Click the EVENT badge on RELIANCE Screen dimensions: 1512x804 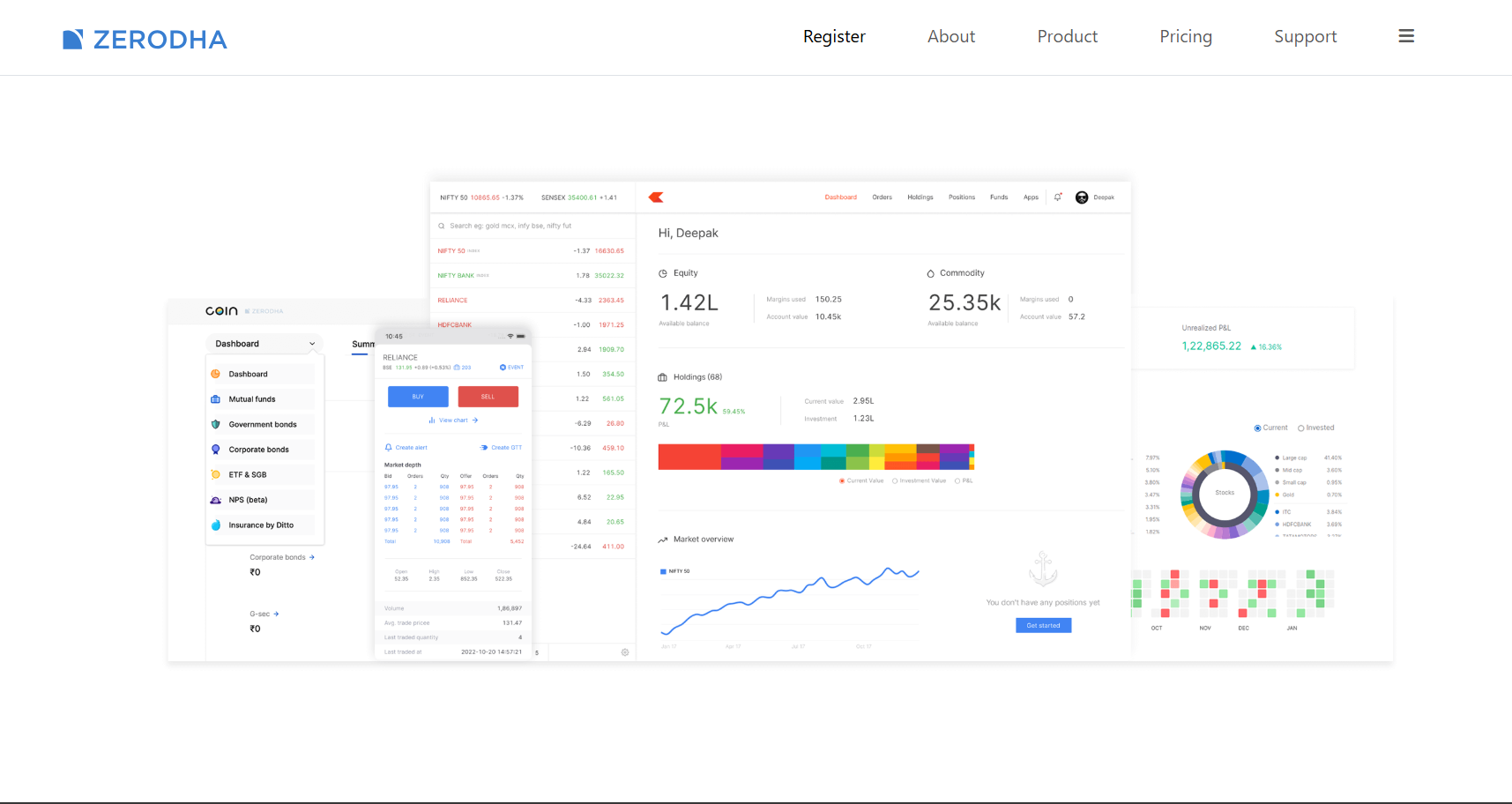(x=511, y=367)
